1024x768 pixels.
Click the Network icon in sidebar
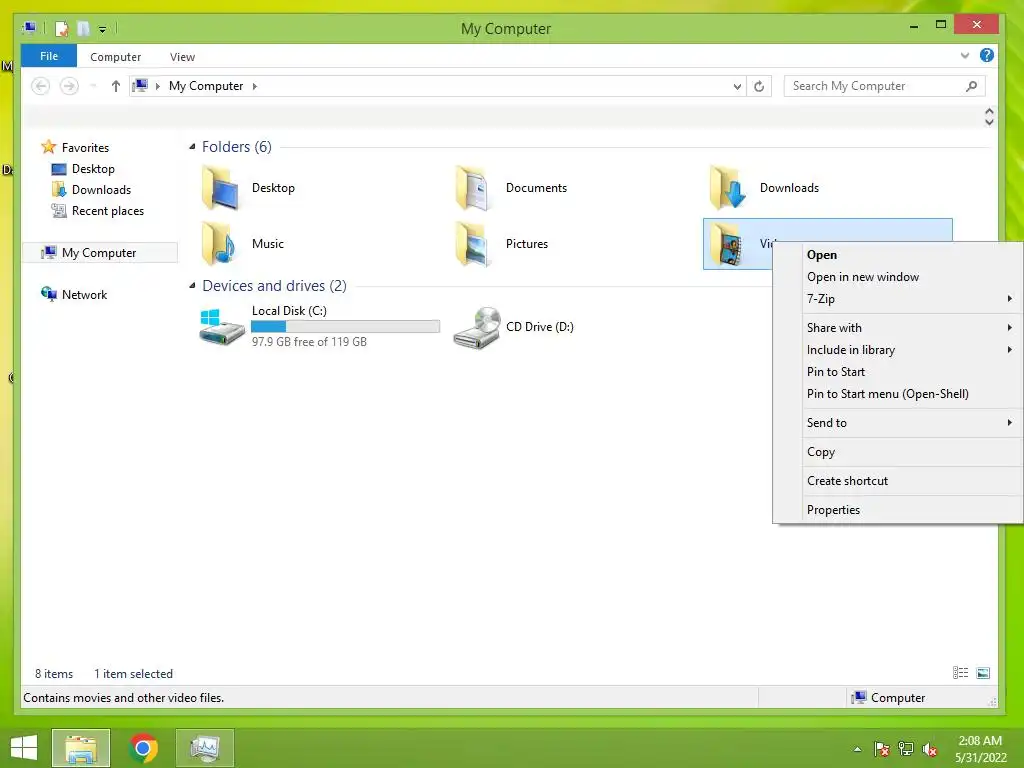point(48,294)
